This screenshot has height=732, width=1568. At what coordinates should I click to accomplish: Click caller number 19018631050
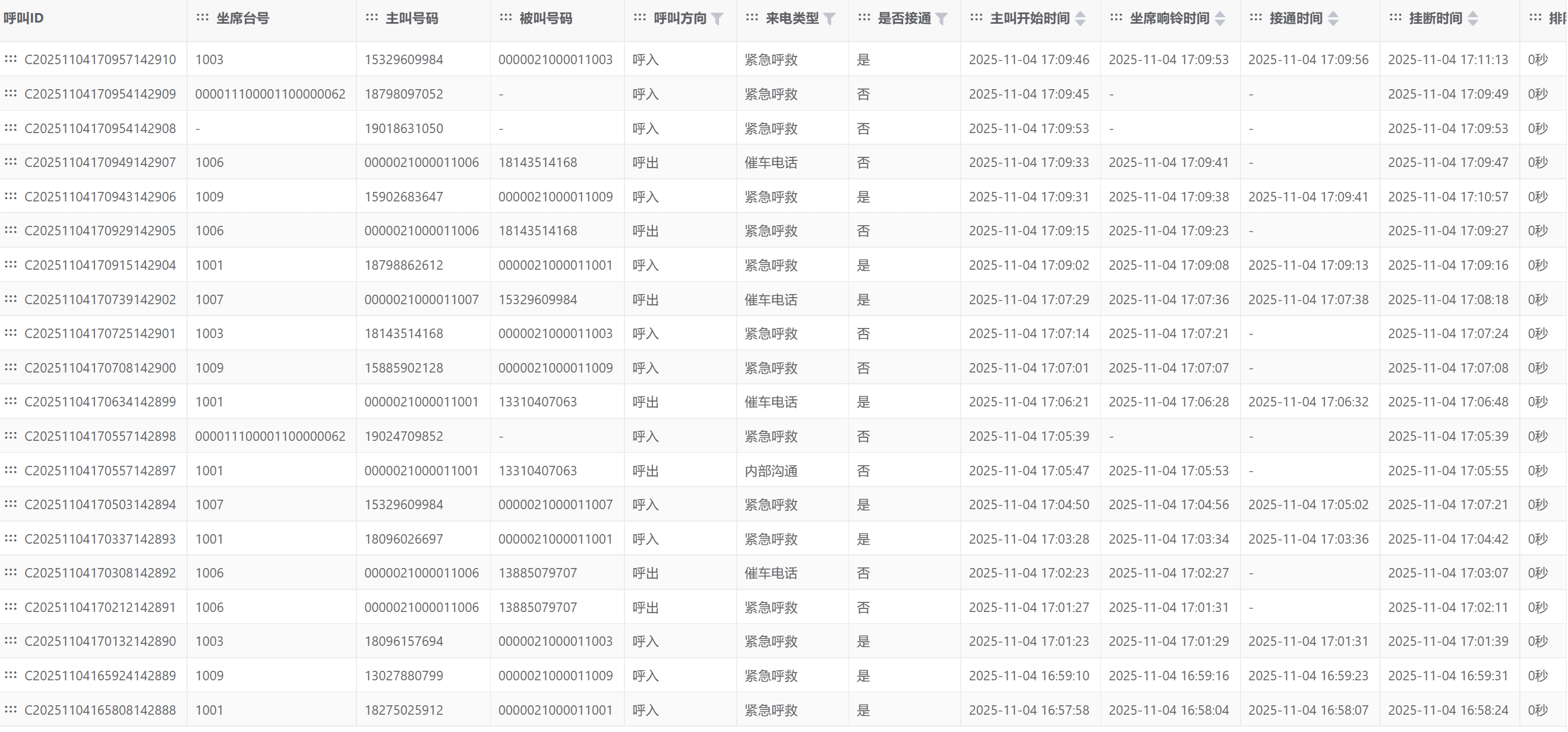[403, 128]
